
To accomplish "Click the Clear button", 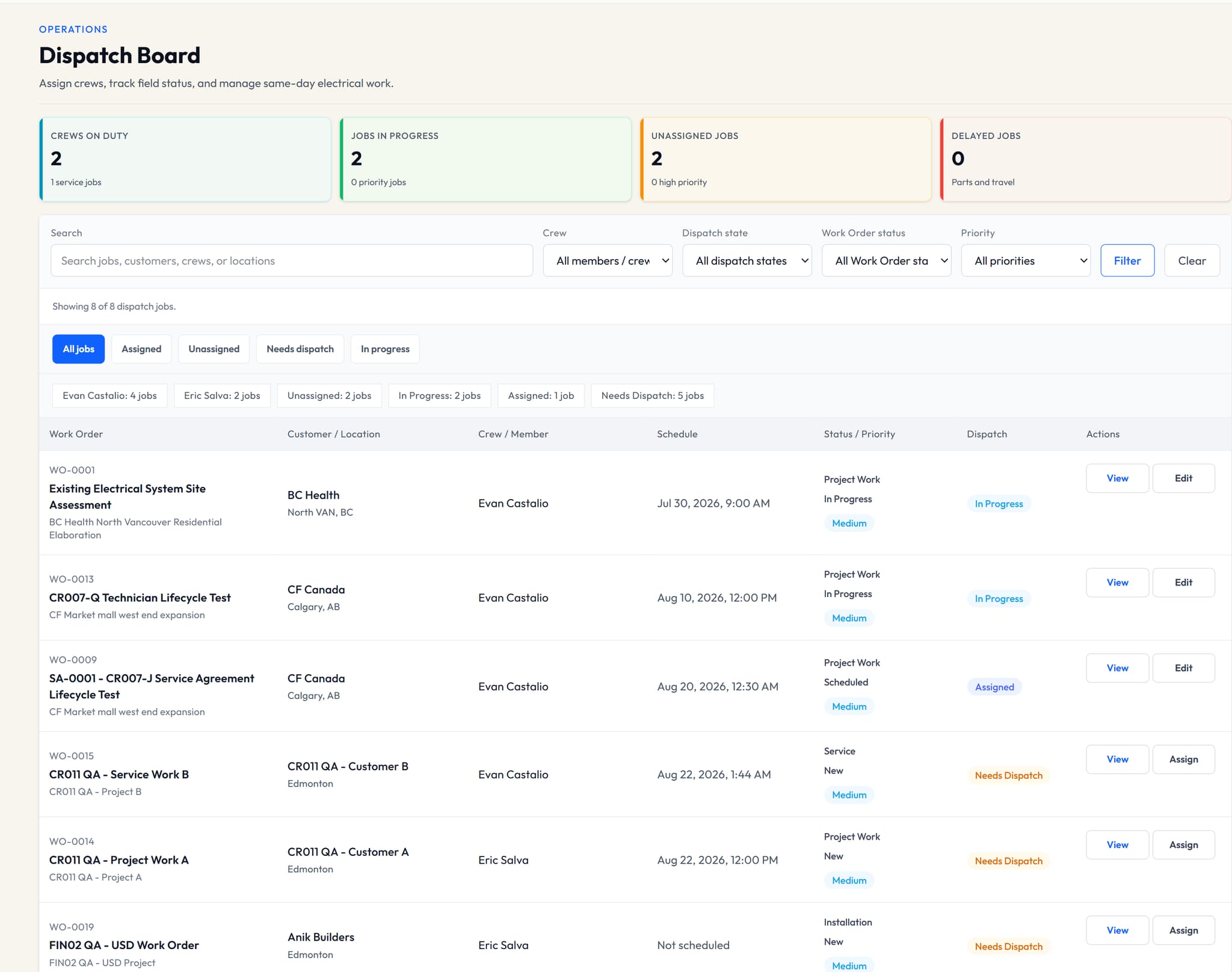I will point(1192,261).
